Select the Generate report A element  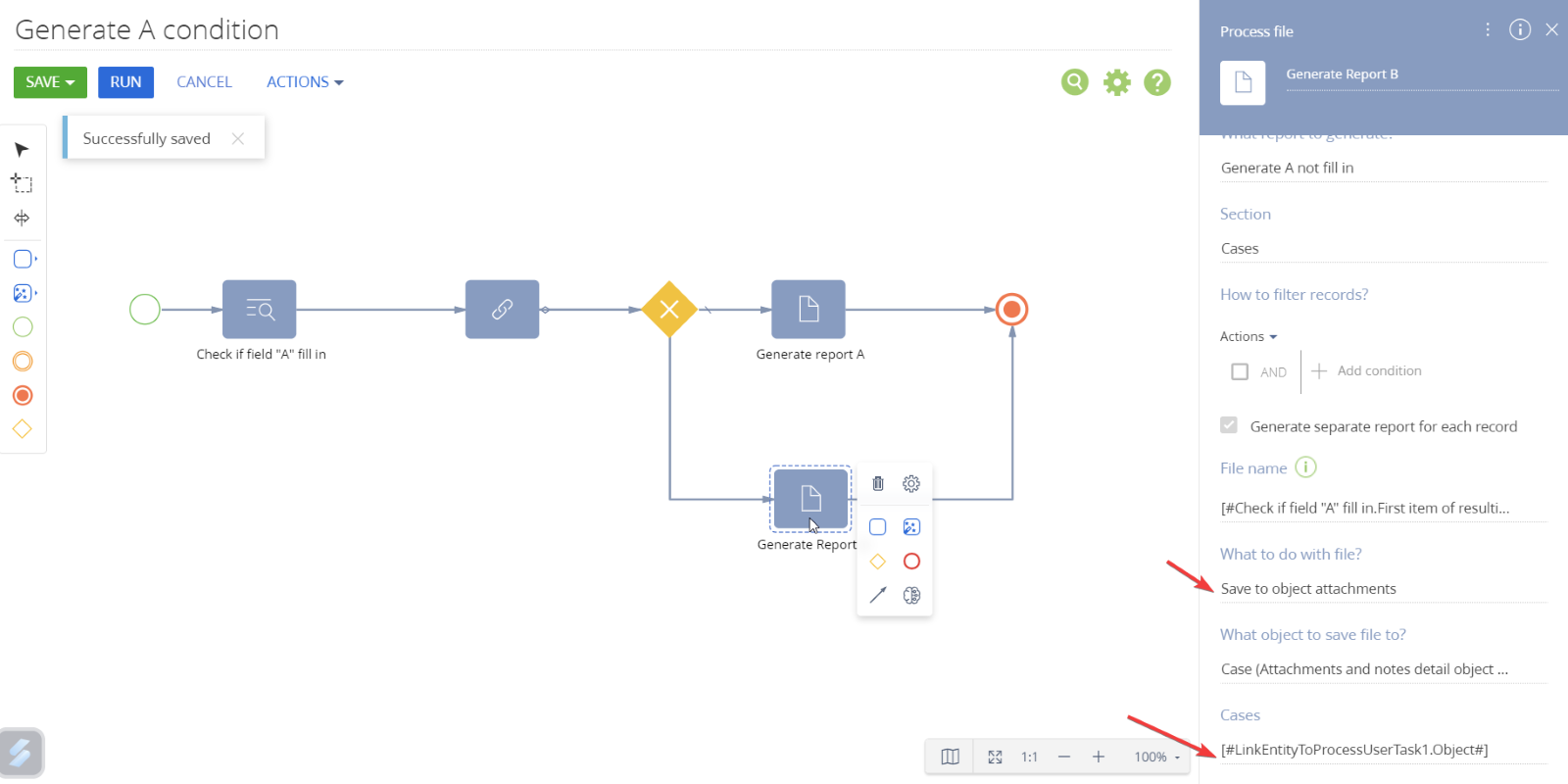[x=808, y=310]
